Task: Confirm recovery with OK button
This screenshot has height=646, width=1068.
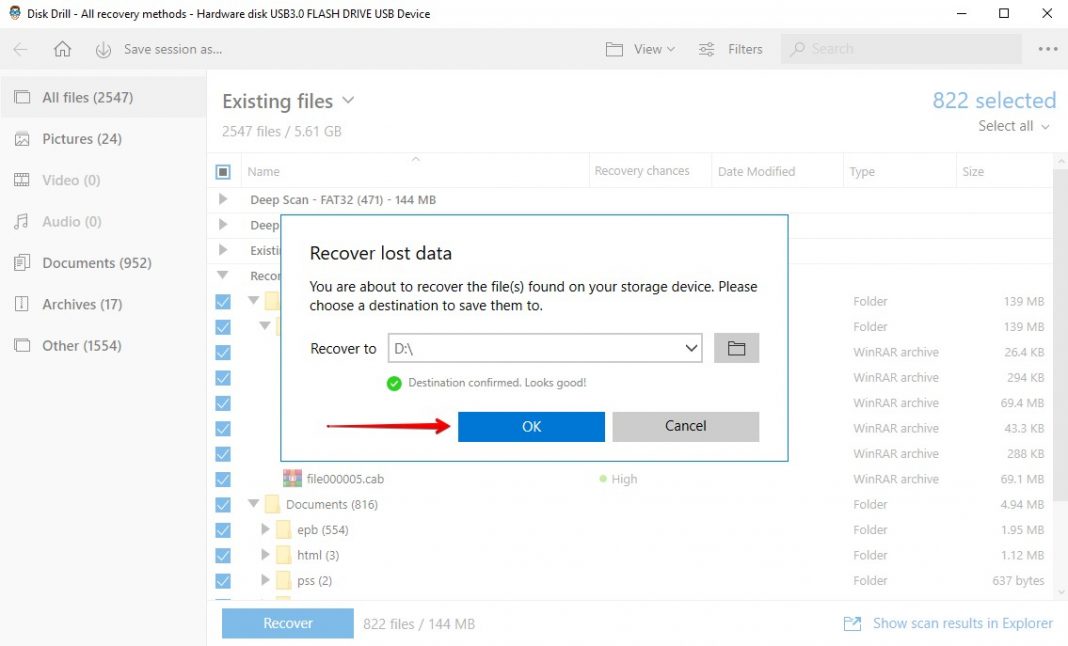Action: (x=530, y=426)
